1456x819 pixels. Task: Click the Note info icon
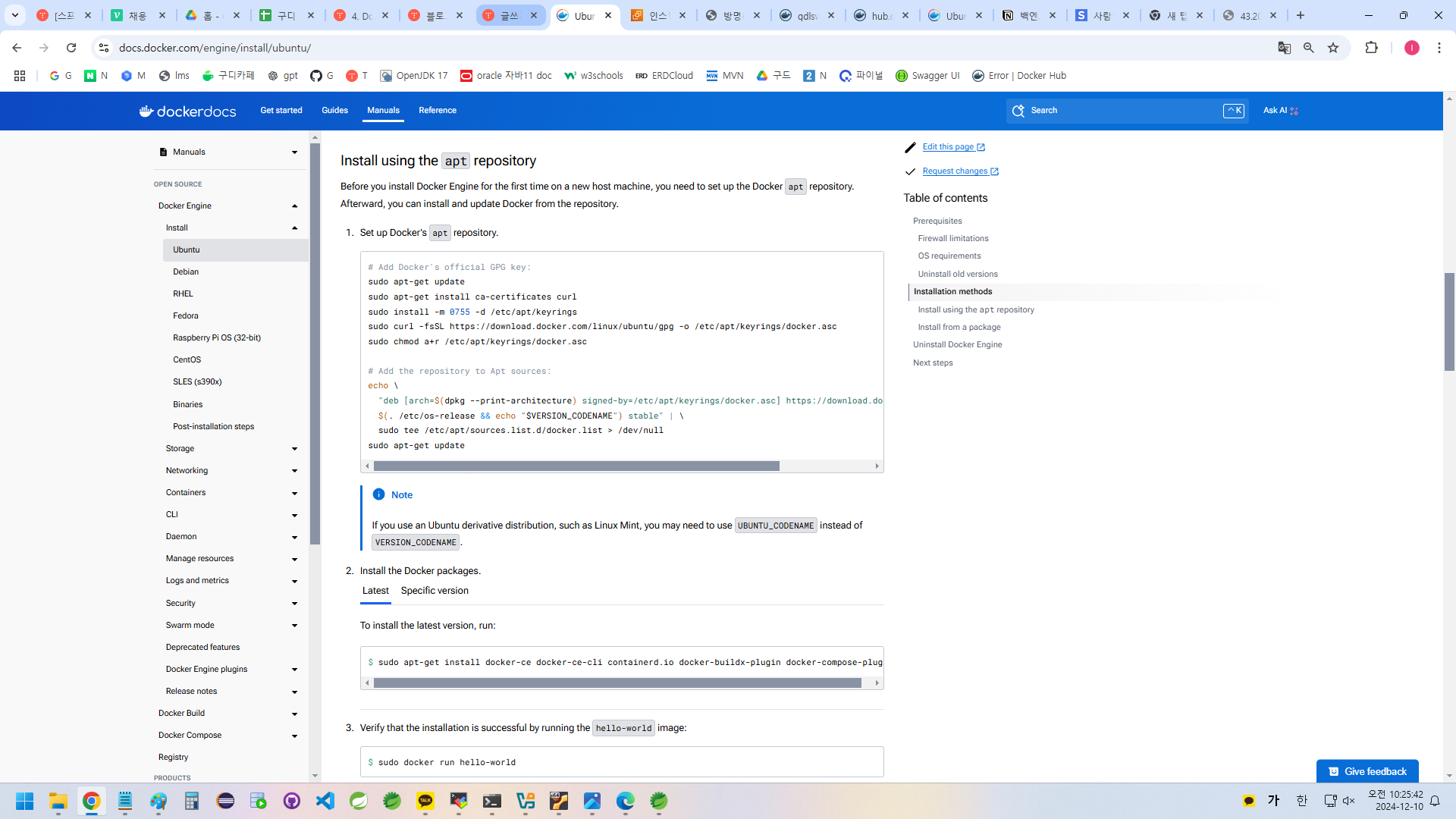[x=378, y=494]
